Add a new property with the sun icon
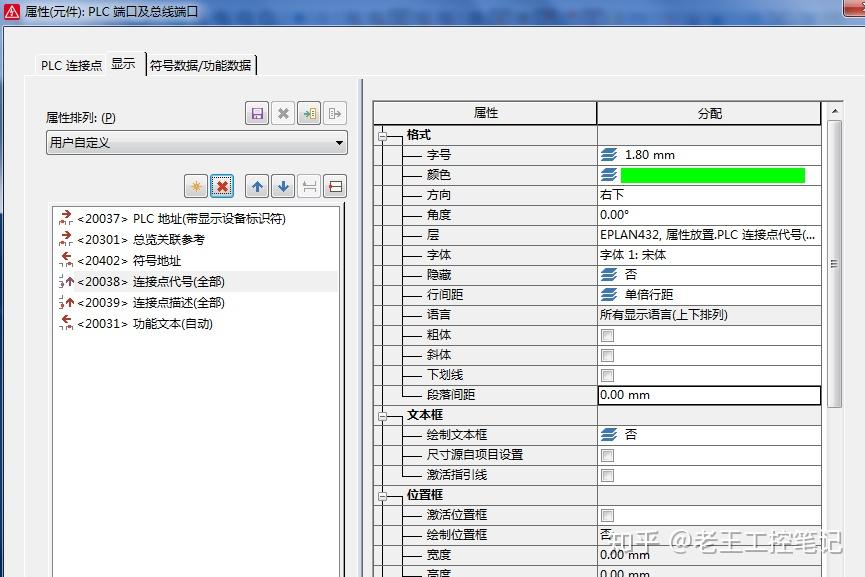The image size is (865, 577). click(195, 186)
